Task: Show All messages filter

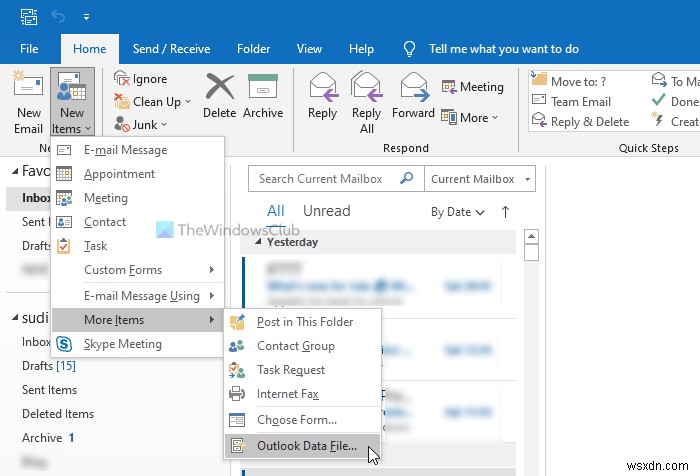Action: click(x=275, y=211)
